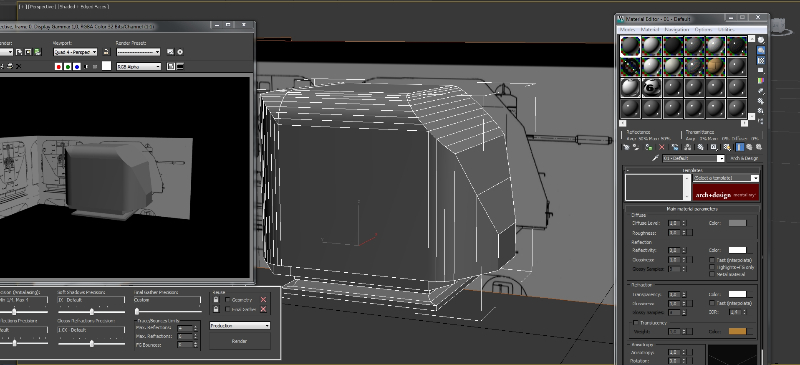Open the Material menu in Material Editor
800x365 pixels.
pos(650,30)
